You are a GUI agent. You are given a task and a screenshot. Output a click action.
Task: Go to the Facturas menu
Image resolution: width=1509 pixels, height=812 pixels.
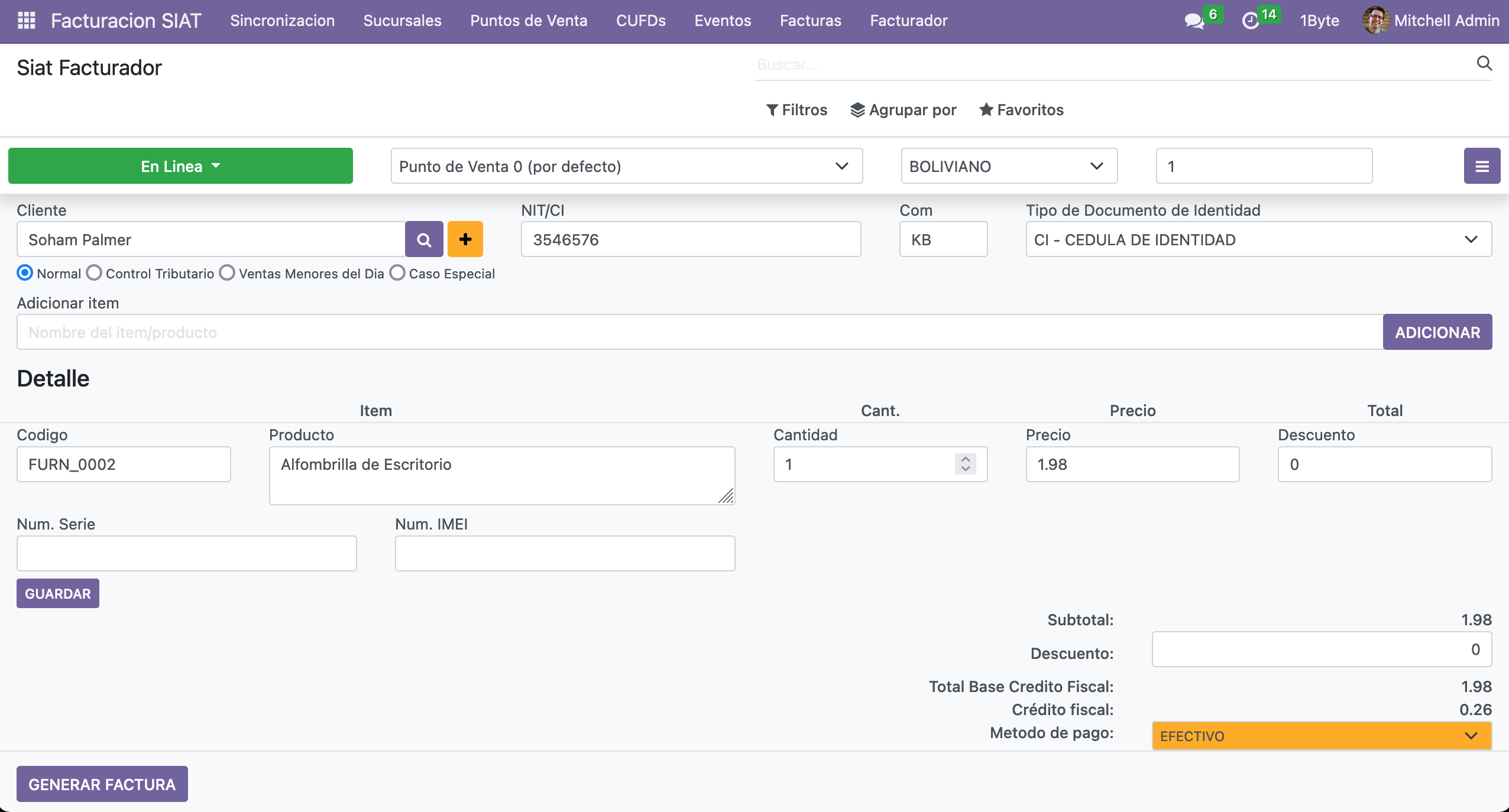tap(810, 21)
